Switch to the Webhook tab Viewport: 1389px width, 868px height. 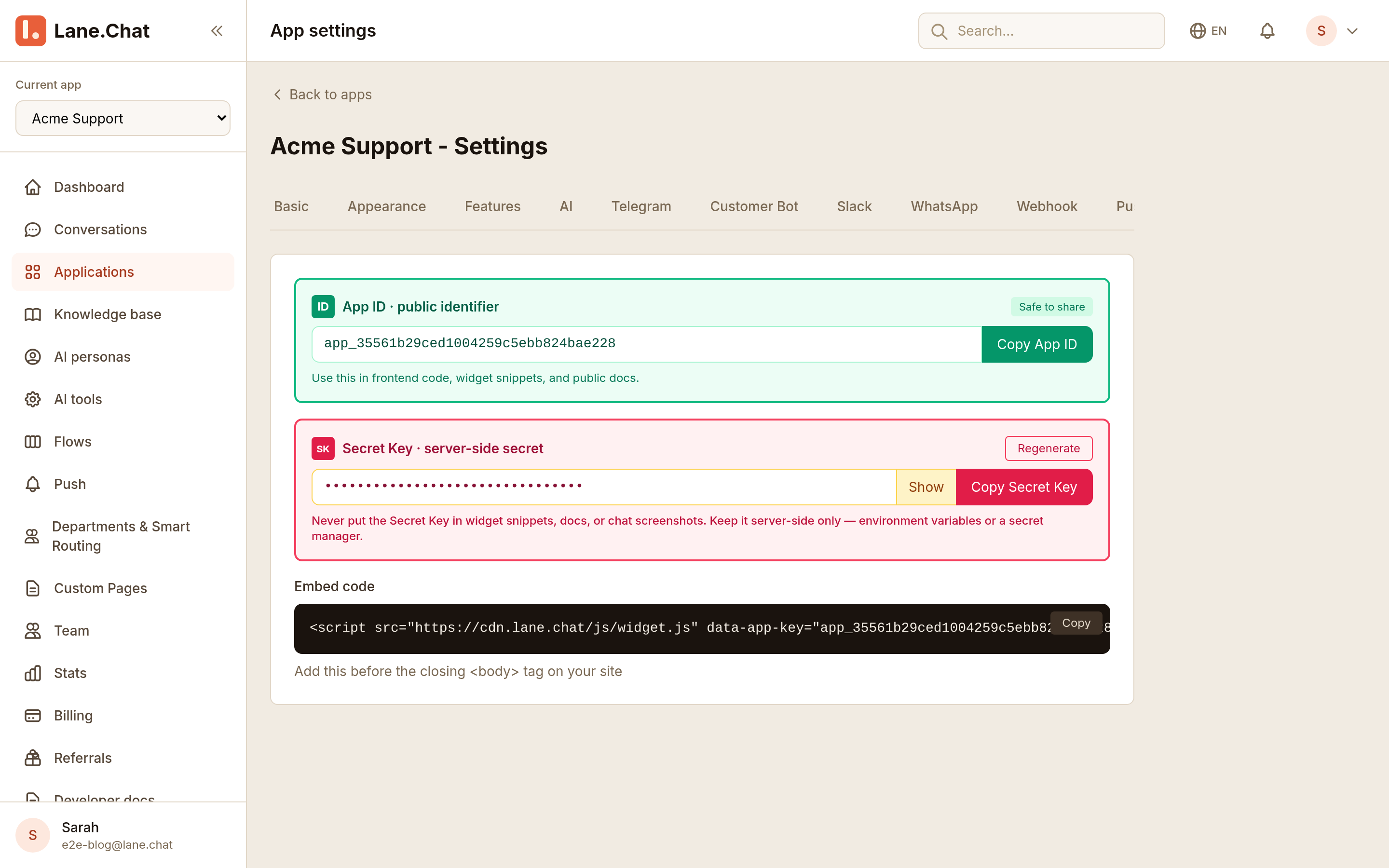[1047, 207]
